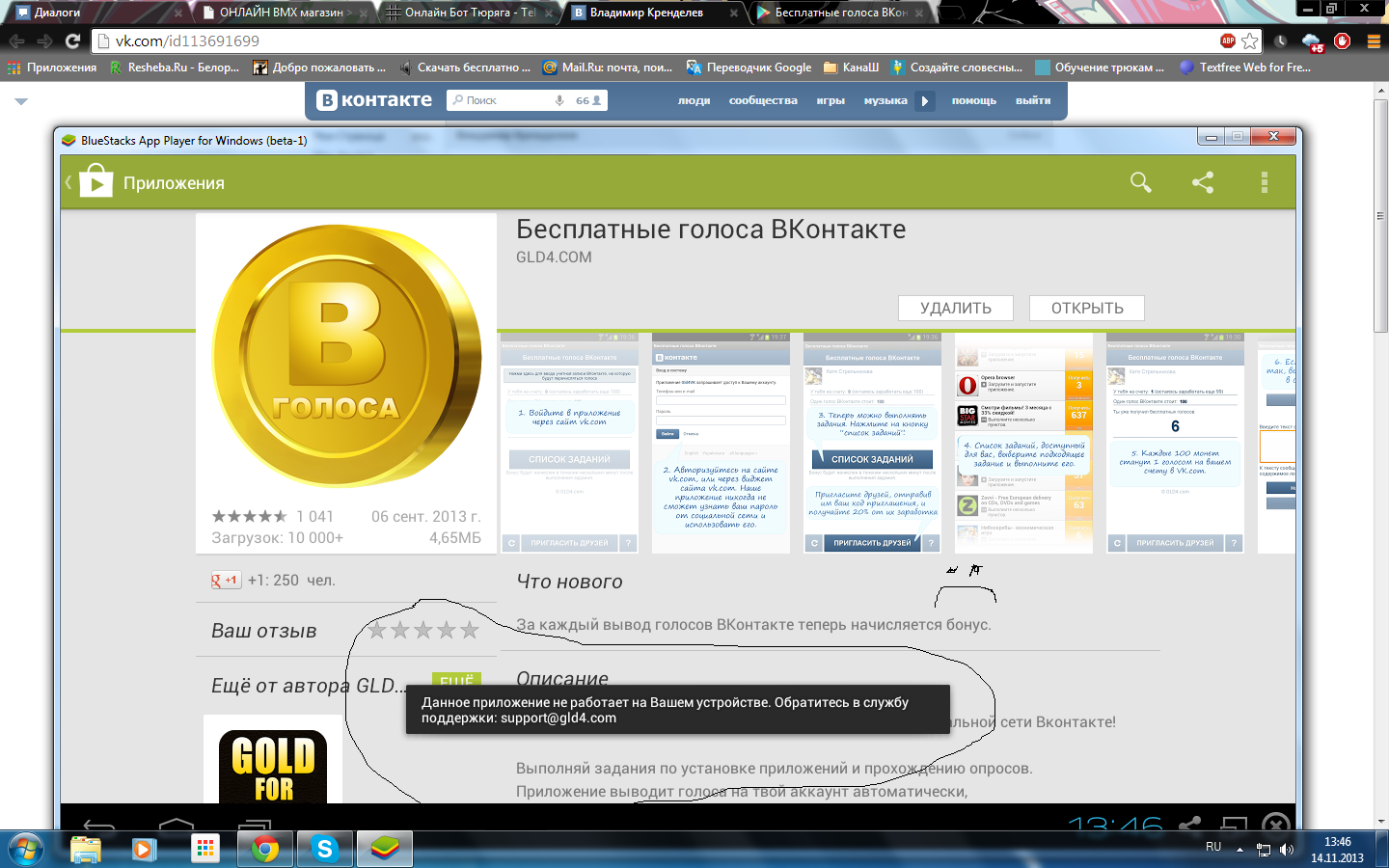Open помощь in VK menu

[974, 100]
